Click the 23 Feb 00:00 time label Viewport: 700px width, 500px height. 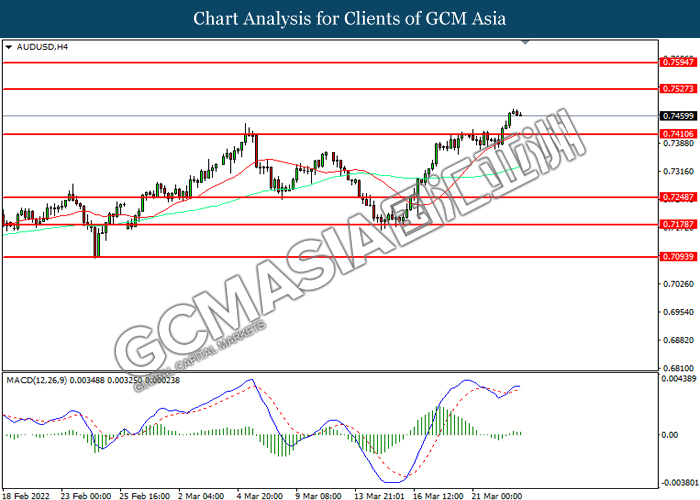pos(86,496)
